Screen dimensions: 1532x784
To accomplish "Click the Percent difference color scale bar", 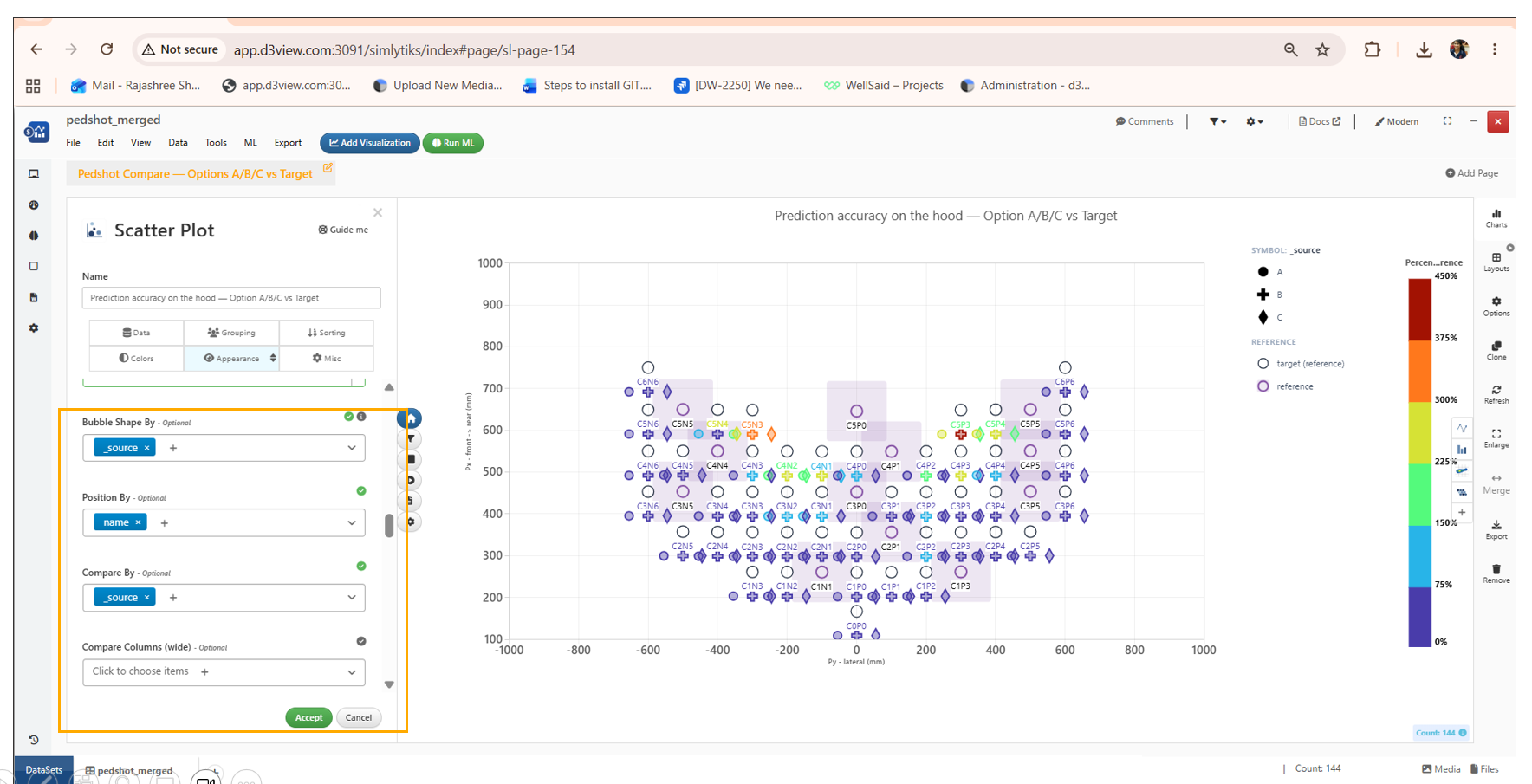I will [x=1419, y=463].
